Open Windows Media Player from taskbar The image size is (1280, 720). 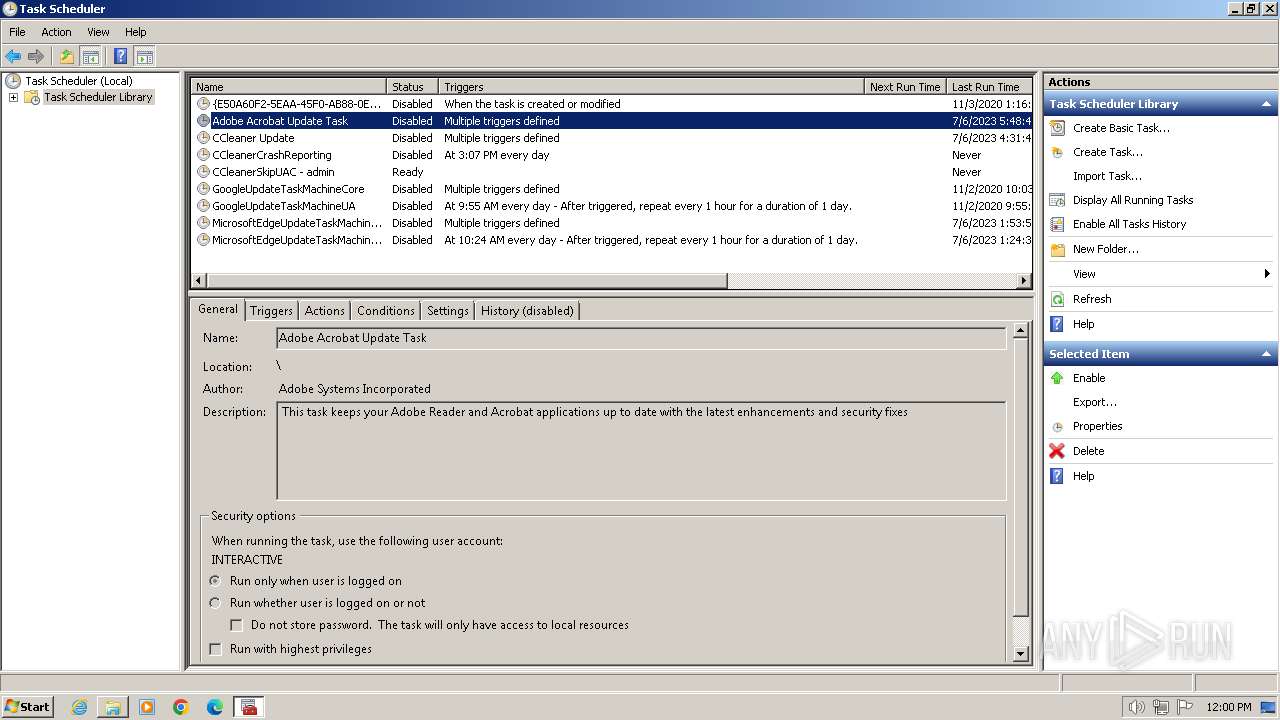pos(147,707)
